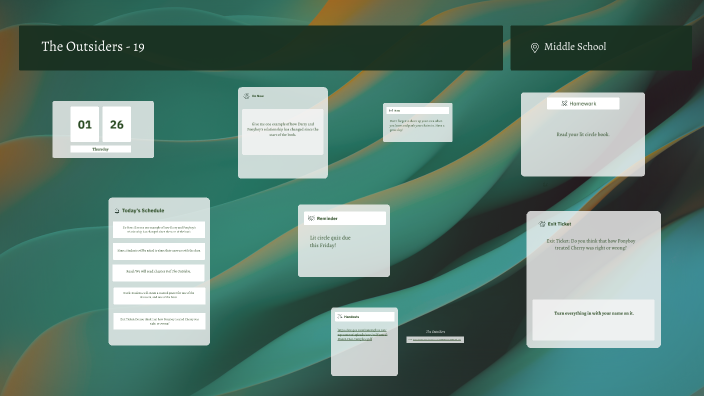Click 'Read your lit circle book.' text
The image size is (704, 396).
583,134
